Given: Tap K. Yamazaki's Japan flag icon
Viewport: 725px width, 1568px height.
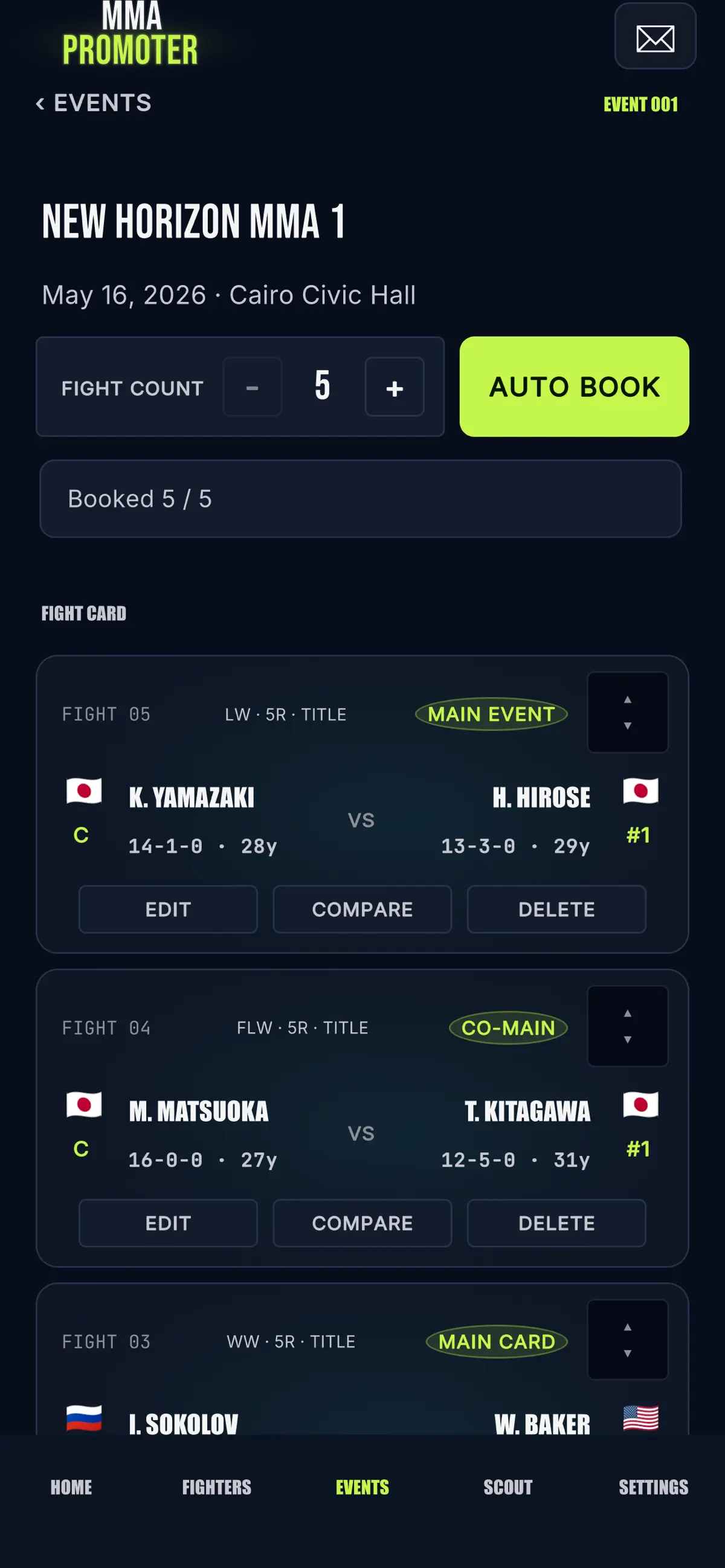Looking at the screenshot, I should [84, 791].
